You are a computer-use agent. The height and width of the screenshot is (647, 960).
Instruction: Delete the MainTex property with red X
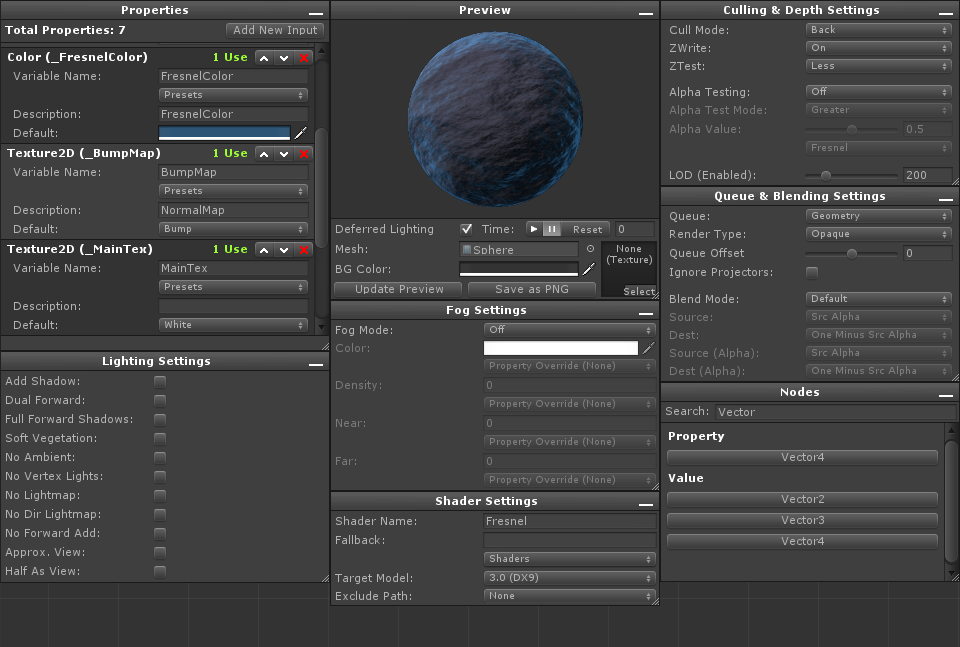tap(304, 250)
